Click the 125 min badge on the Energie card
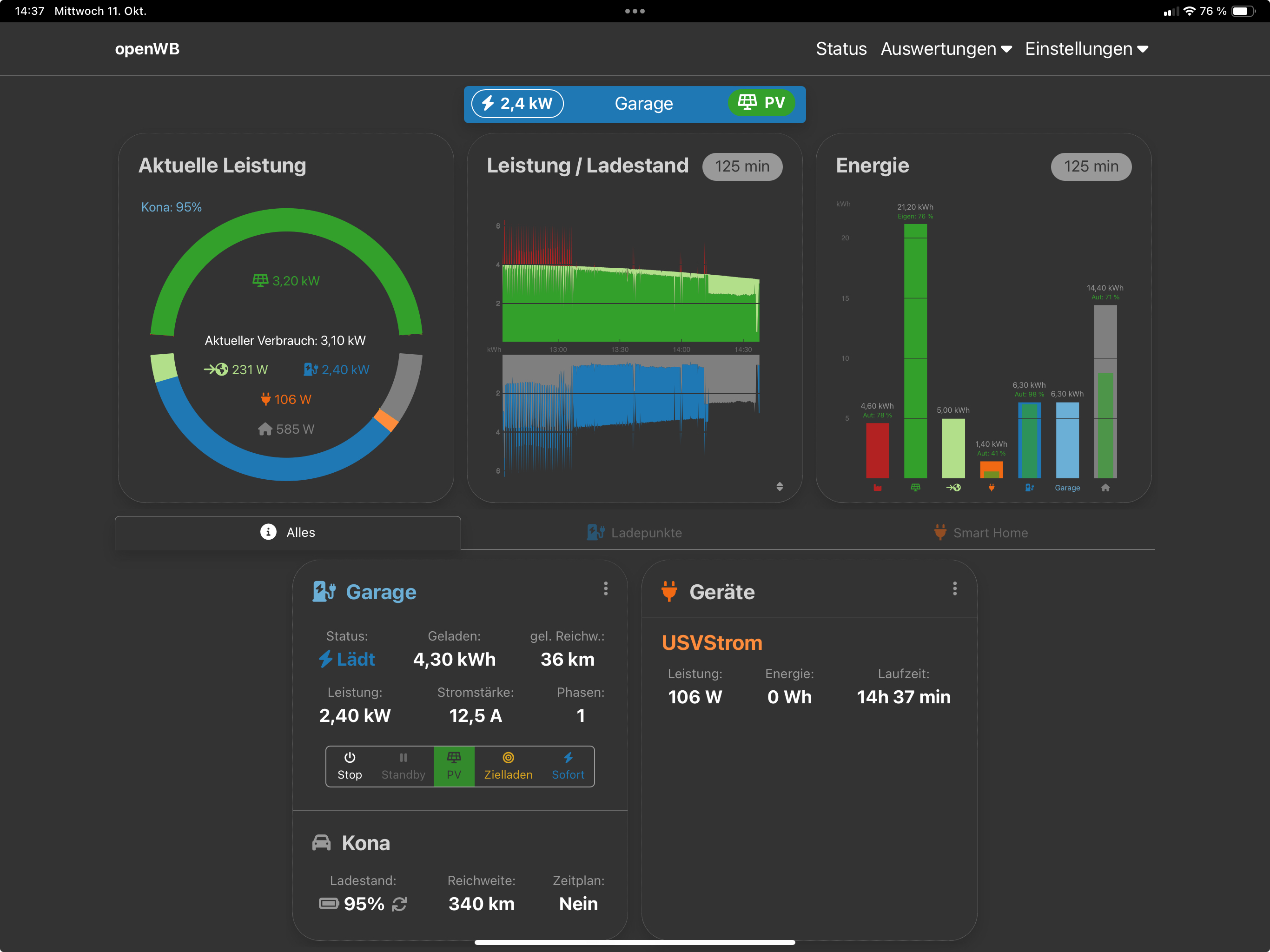The height and width of the screenshot is (952, 1270). 1091,166
